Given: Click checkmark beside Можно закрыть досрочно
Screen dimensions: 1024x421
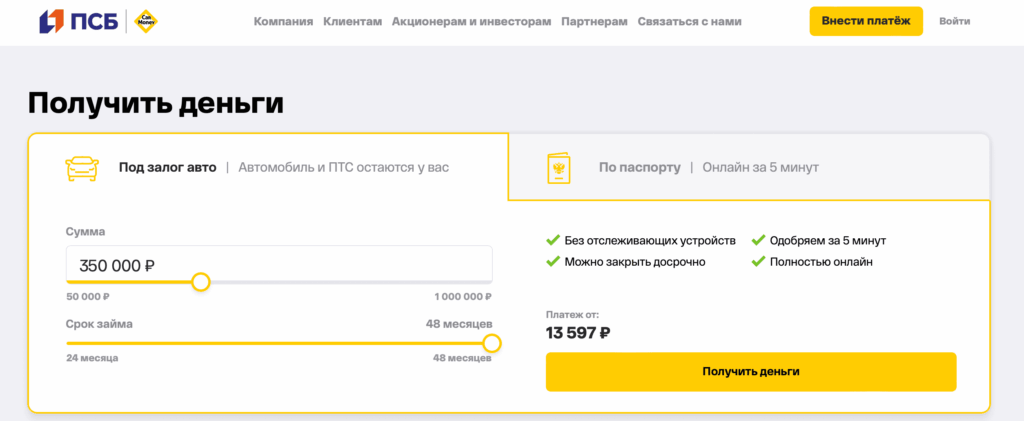Looking at the screenshot, I should coord(553,262).
